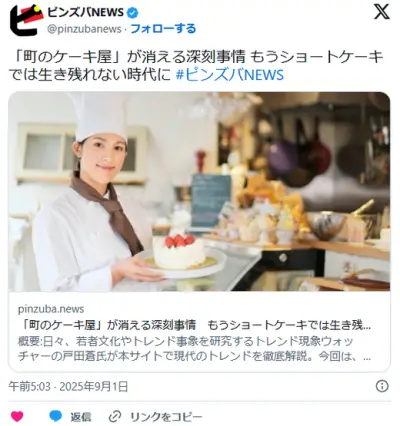Click the ピンズバNEWS account name
Viewport: 400px width, 426px height.
[86, 13]
